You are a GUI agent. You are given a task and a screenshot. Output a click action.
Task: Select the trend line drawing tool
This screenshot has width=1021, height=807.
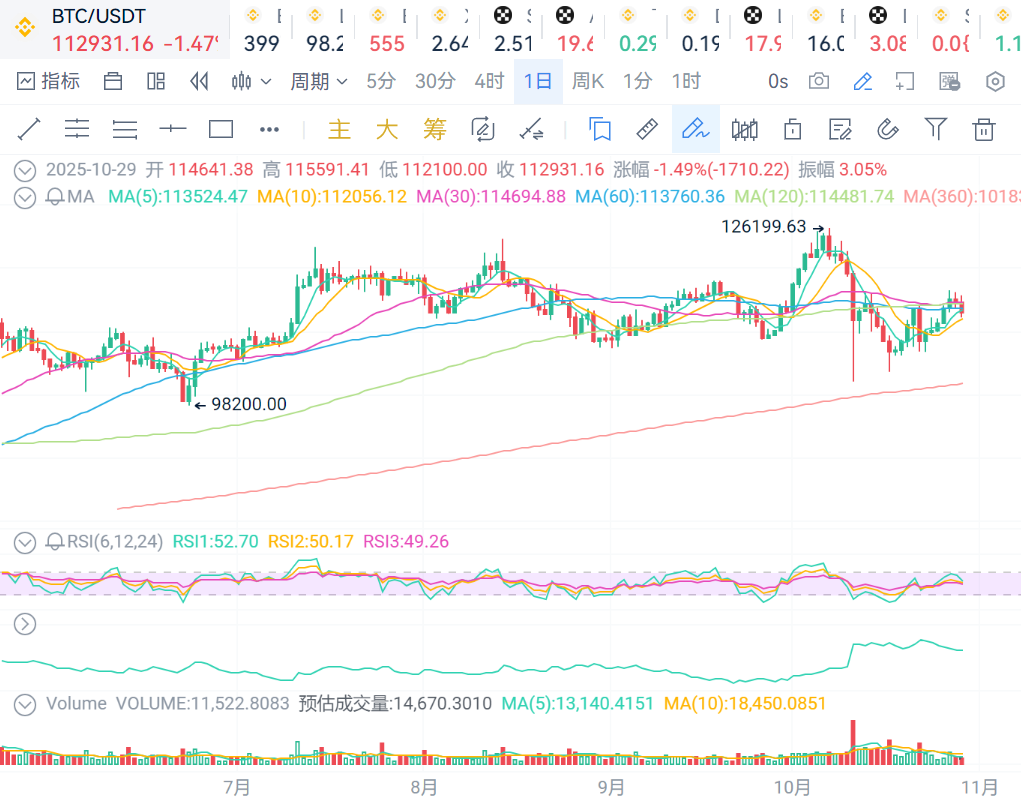(x=28, y=129)
